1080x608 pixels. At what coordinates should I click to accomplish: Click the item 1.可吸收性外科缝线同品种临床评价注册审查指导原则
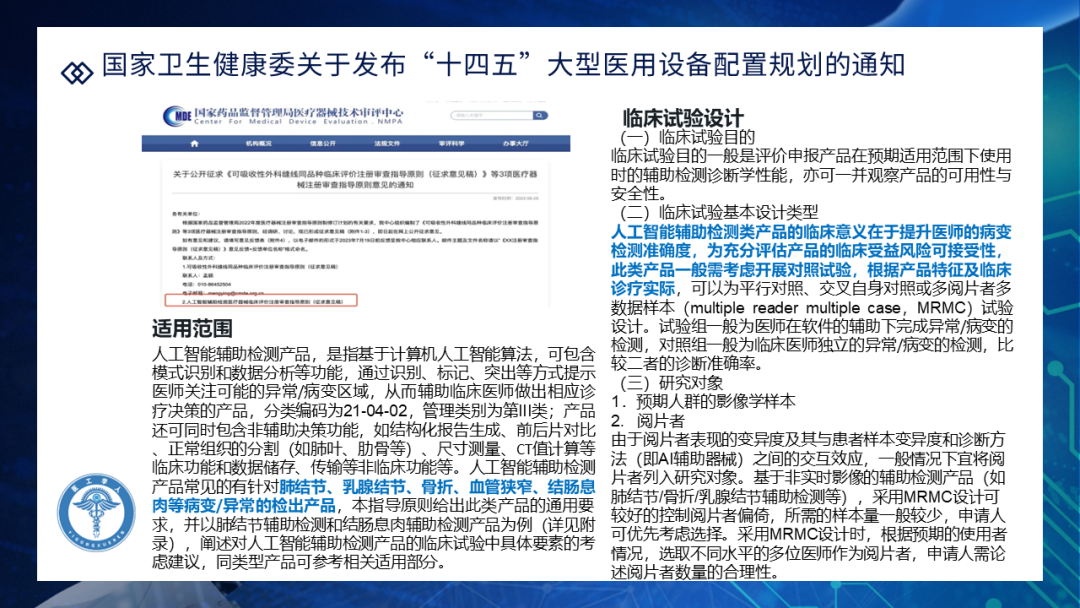click(260, 266)
